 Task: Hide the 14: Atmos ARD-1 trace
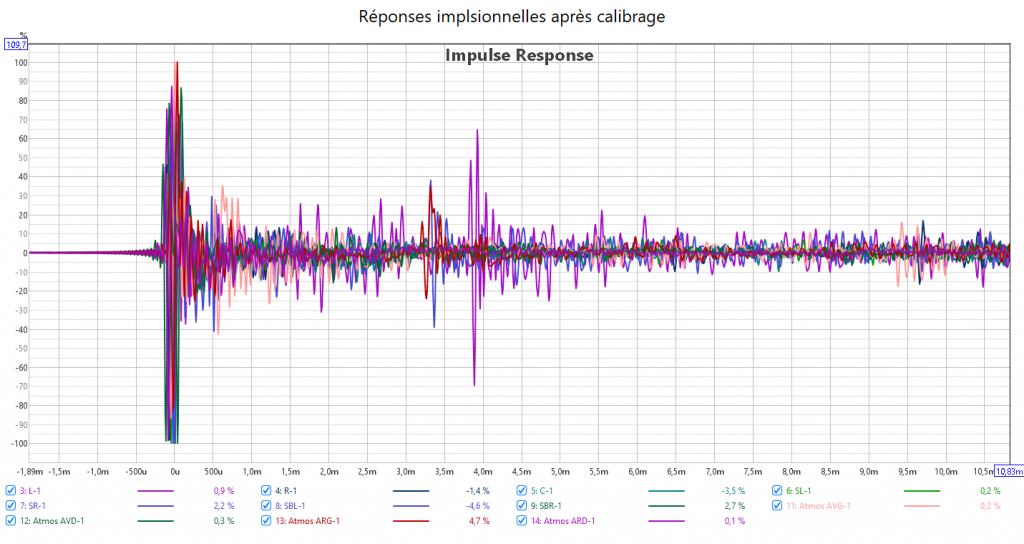(523, 521)
